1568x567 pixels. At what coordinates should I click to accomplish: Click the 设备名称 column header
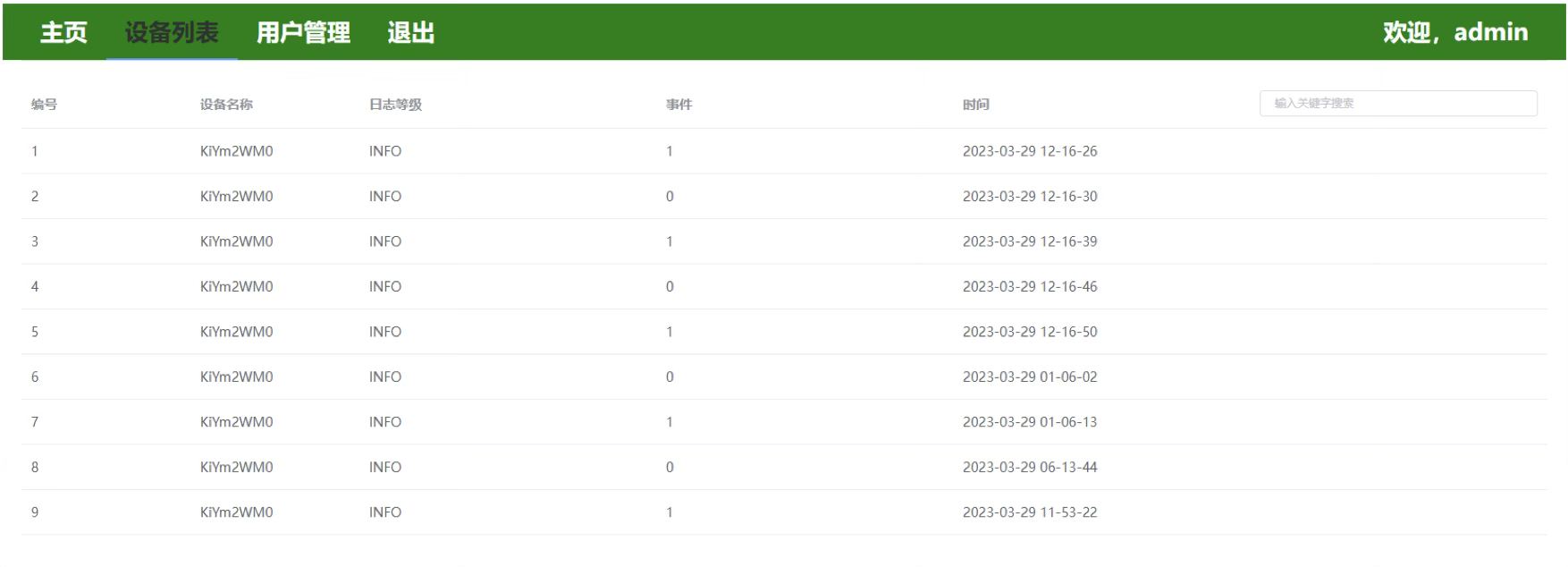226,105
